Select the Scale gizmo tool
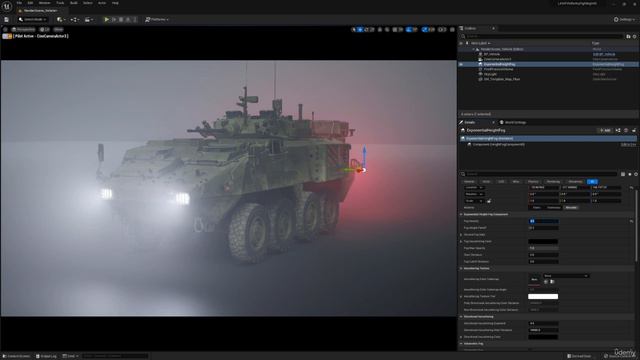The image size is (640, 360). 372,29
